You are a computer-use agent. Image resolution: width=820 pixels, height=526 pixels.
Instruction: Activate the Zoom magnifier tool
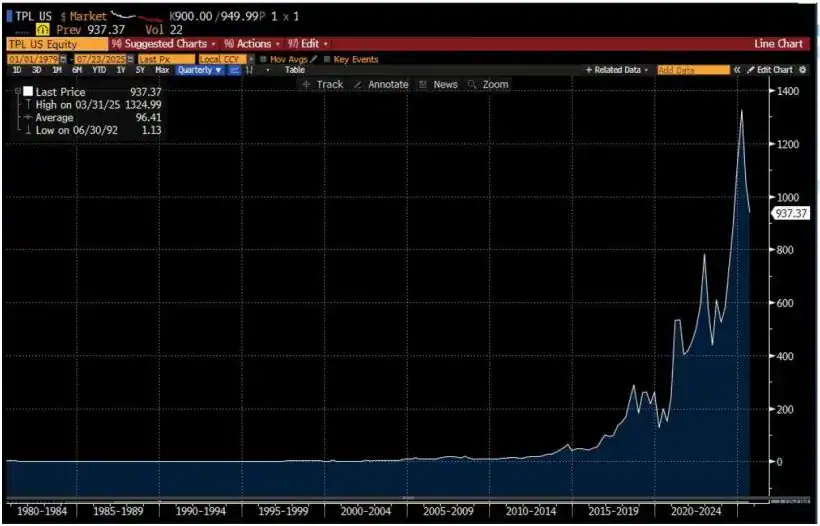pos(489,85)
